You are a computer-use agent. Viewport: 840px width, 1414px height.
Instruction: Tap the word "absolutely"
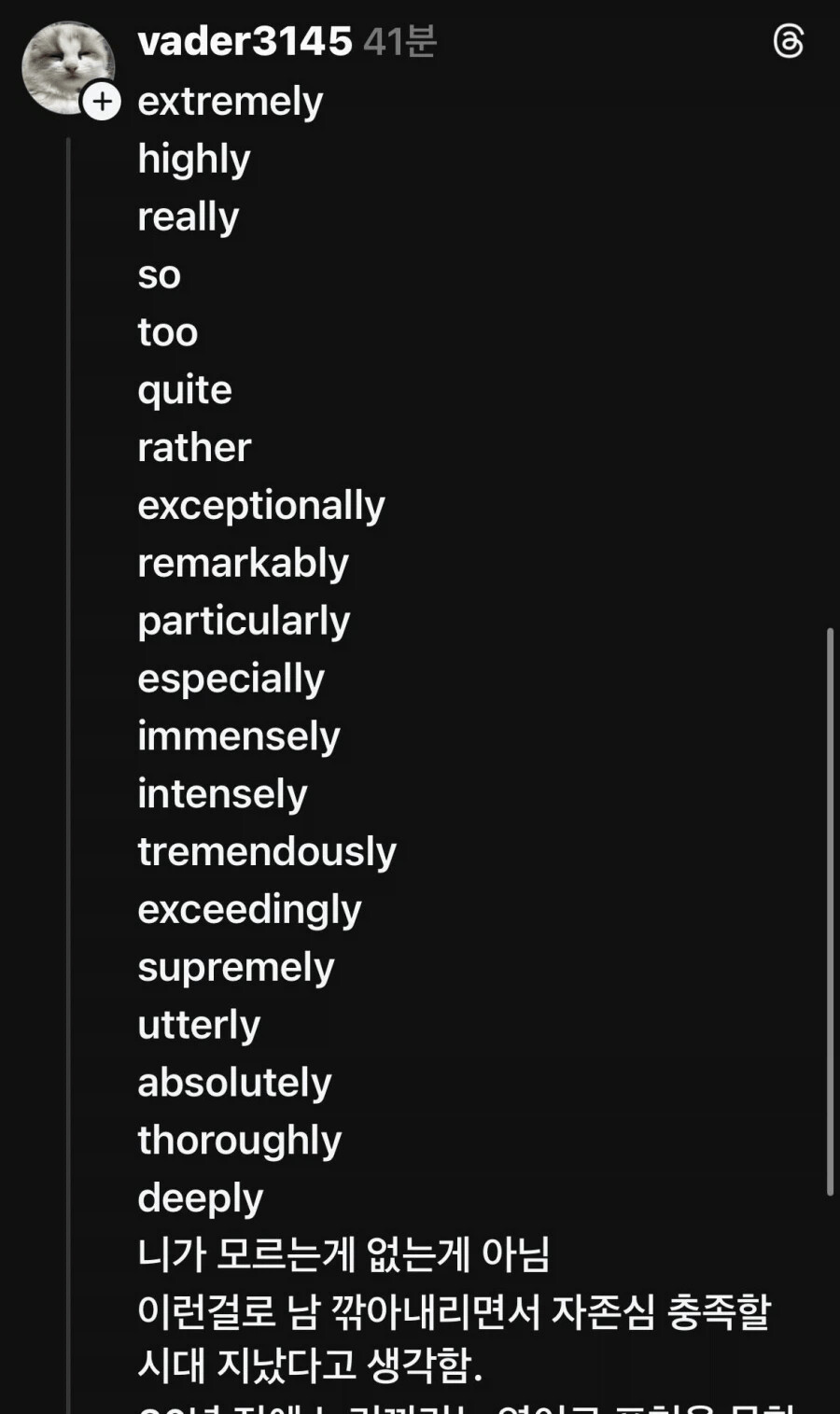click(x=234, y=1083)
